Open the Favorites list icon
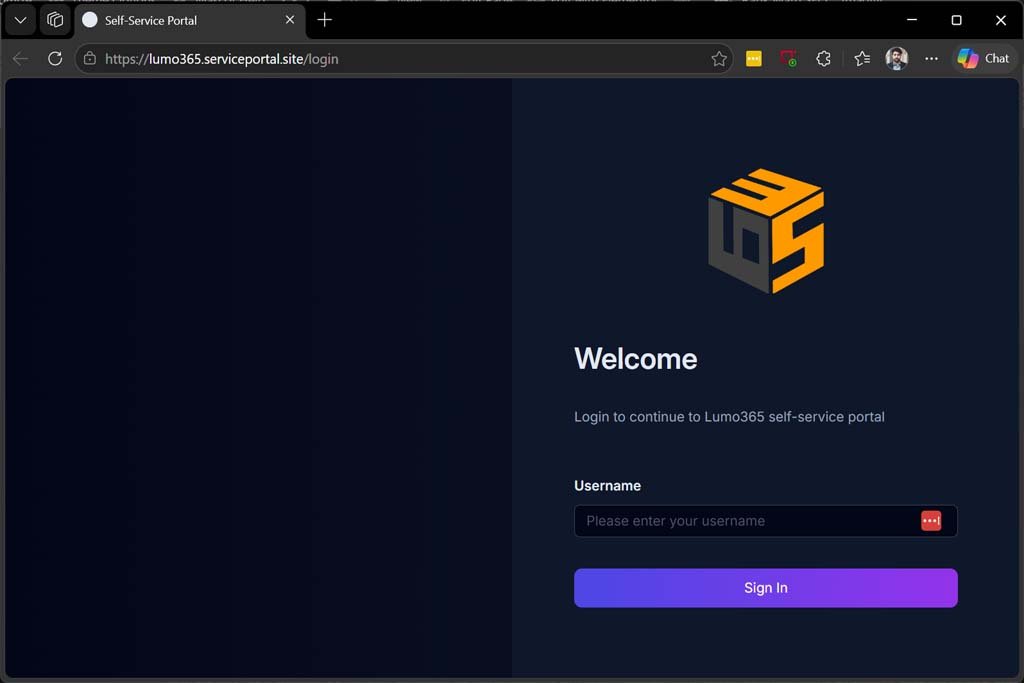1024x683 pixels. click(862, 59)
